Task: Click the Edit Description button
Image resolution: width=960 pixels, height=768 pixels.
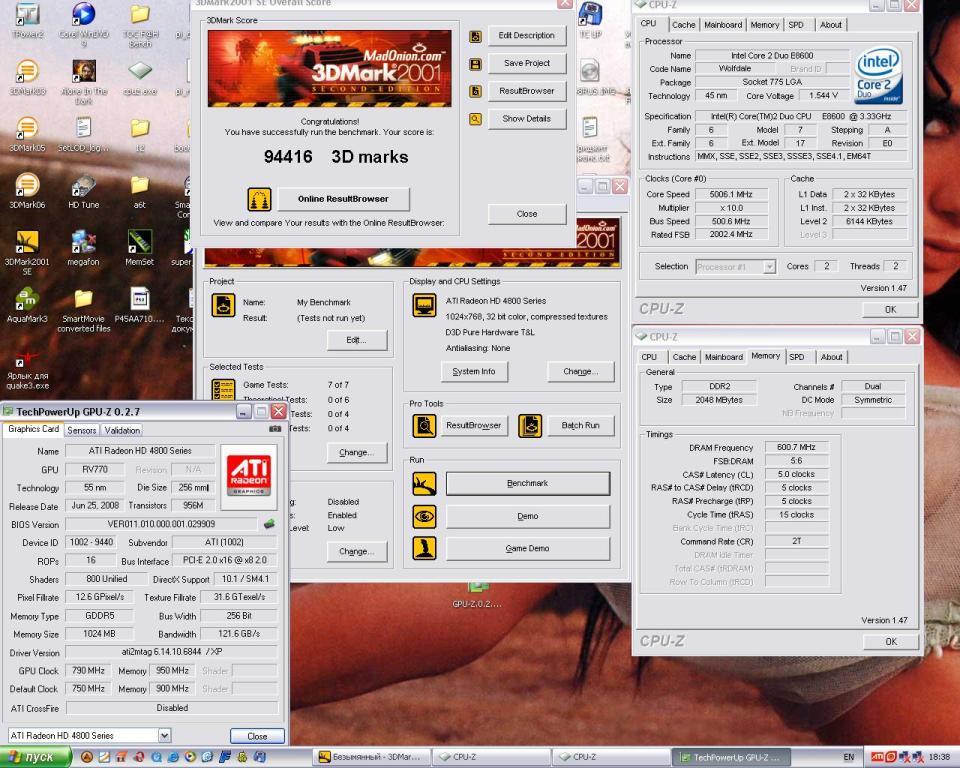Action: click(x=527, y=36)
